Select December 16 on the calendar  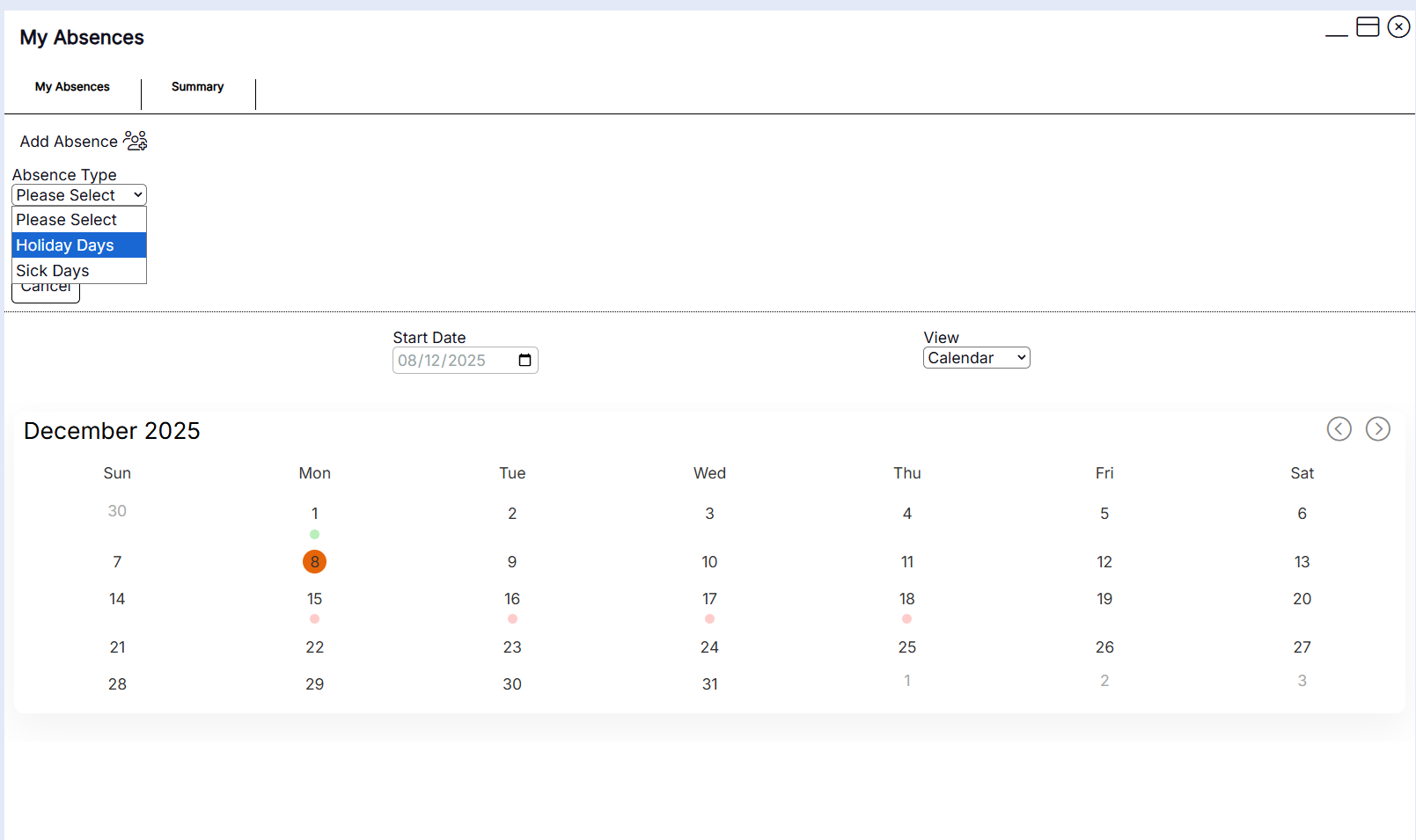pos(512,599)
